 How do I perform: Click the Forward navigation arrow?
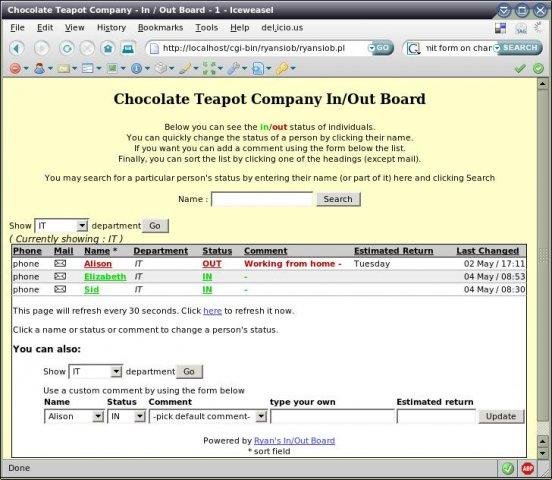coord(42,48)
